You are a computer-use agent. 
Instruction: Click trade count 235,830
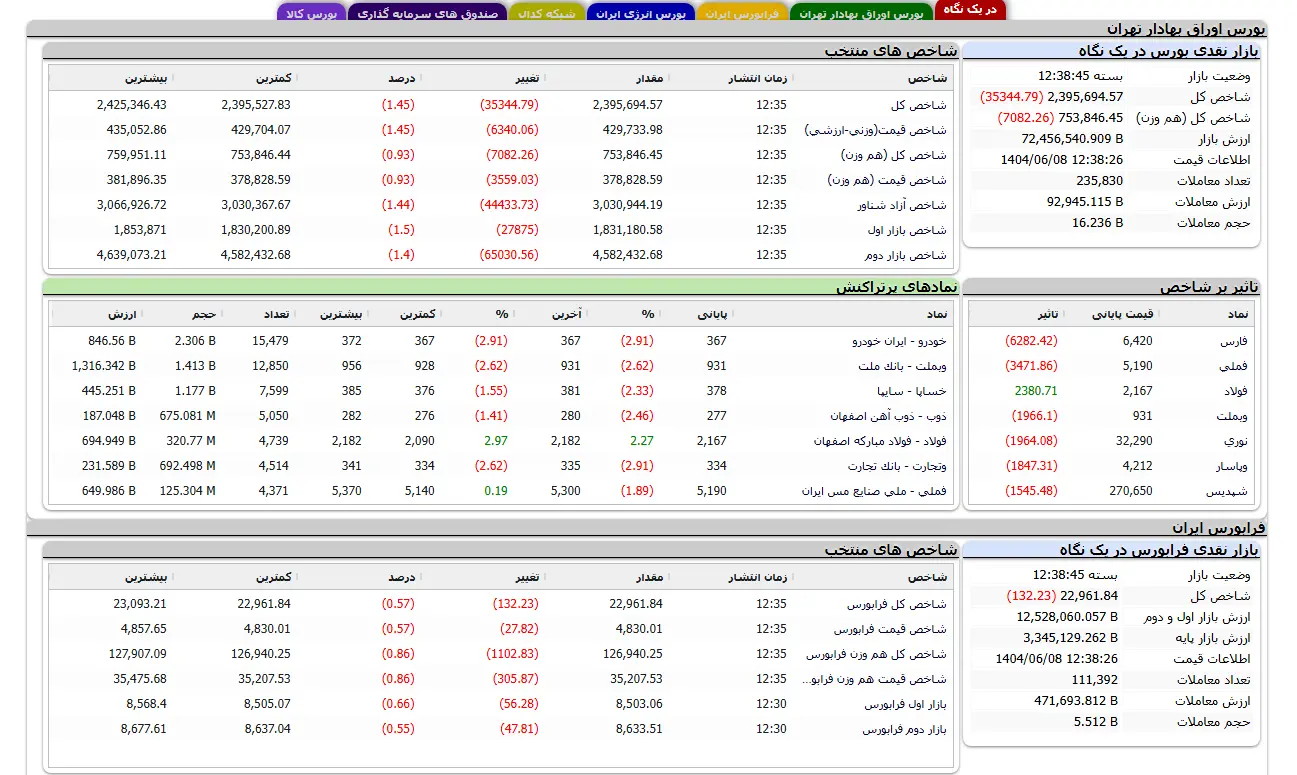pos(1100,181)
